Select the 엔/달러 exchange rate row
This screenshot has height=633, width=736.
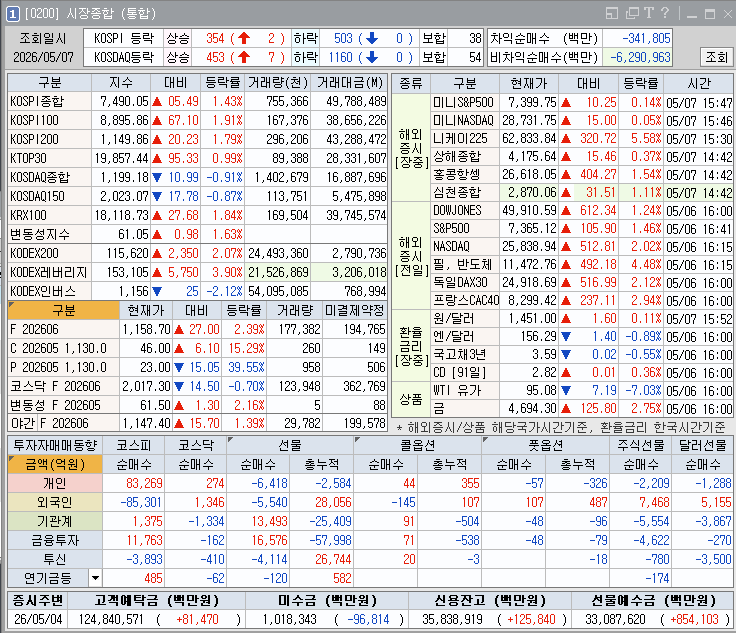(x=582, y=336)
